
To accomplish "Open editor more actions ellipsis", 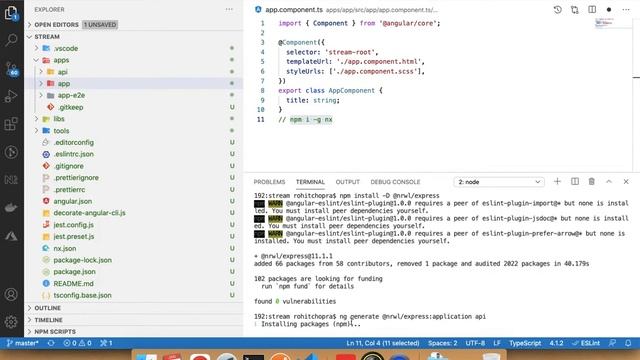I will [626, 9].
